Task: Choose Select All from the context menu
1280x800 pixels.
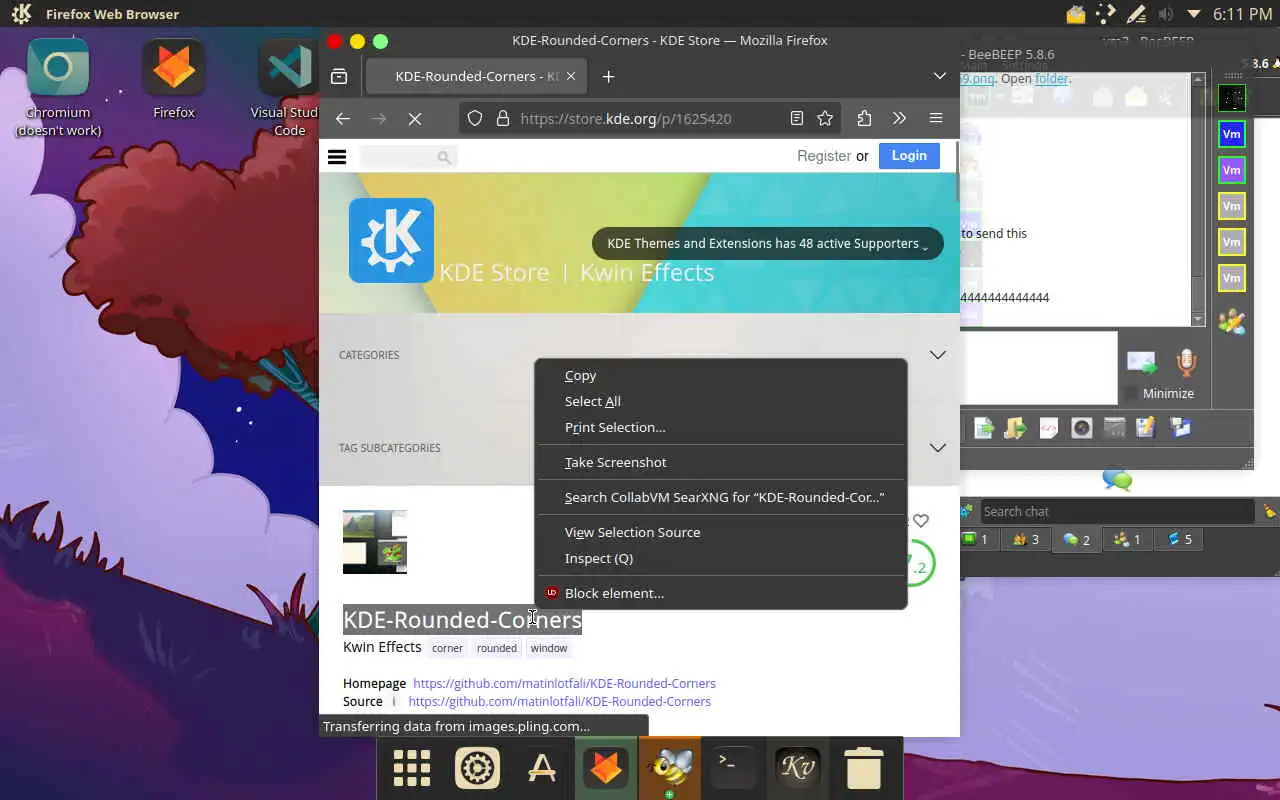Action: pos(721,401)
